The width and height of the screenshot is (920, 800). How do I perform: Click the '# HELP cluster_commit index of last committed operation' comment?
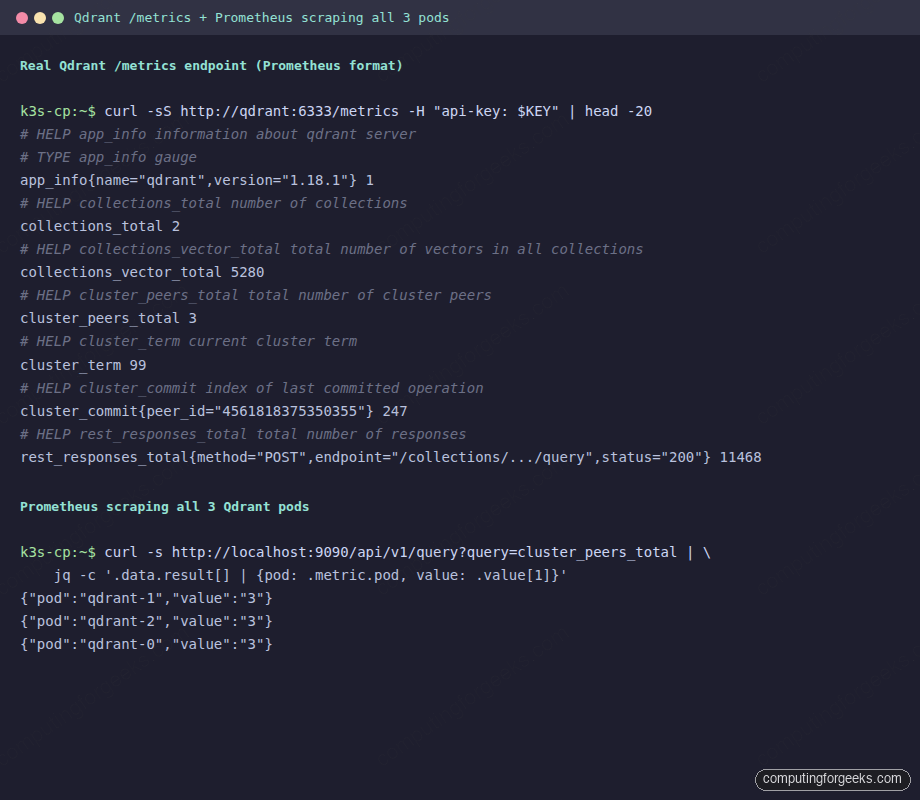click(x=252, y=388)
